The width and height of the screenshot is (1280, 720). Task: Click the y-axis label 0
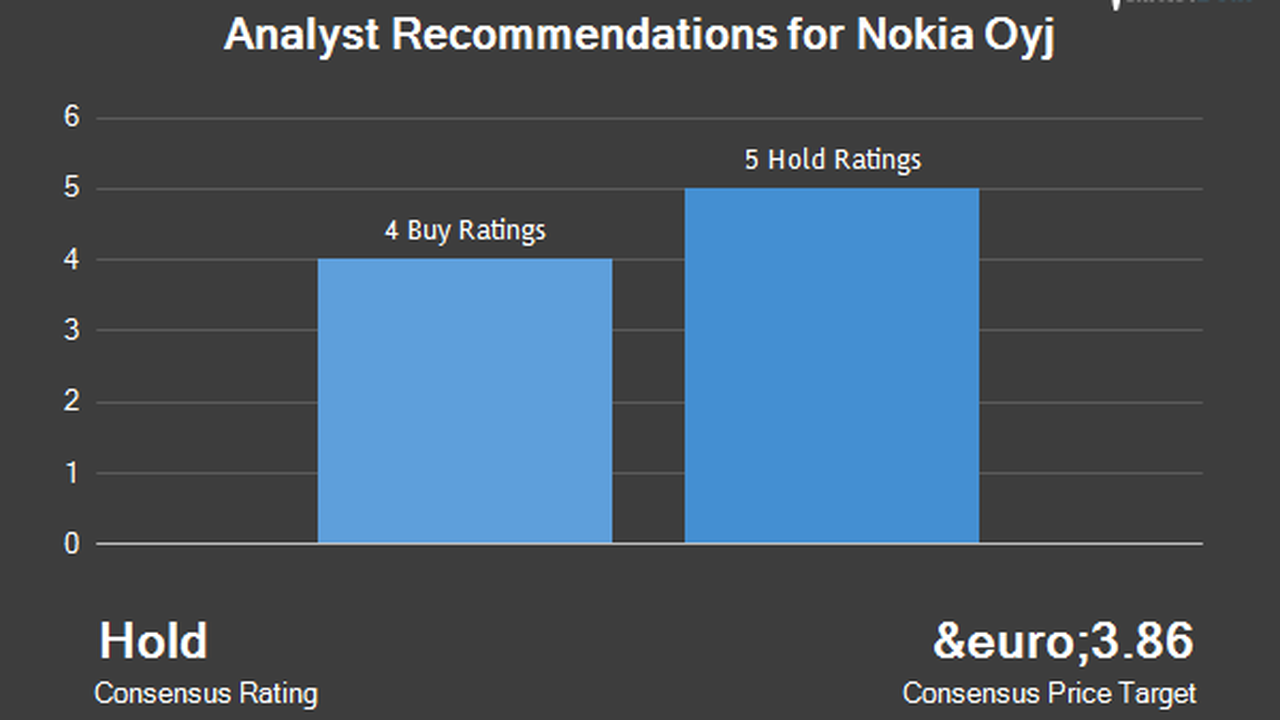coord(71,544)
